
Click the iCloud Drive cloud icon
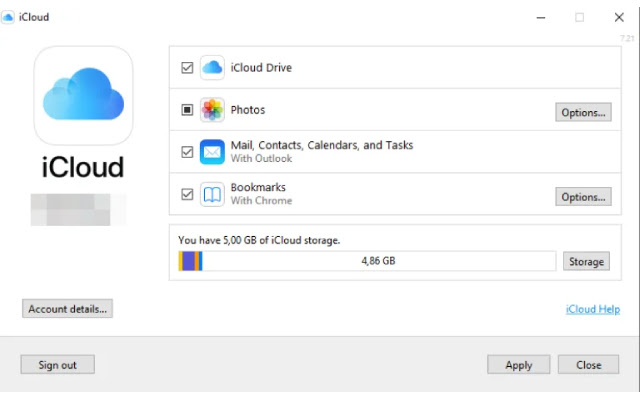212,67
